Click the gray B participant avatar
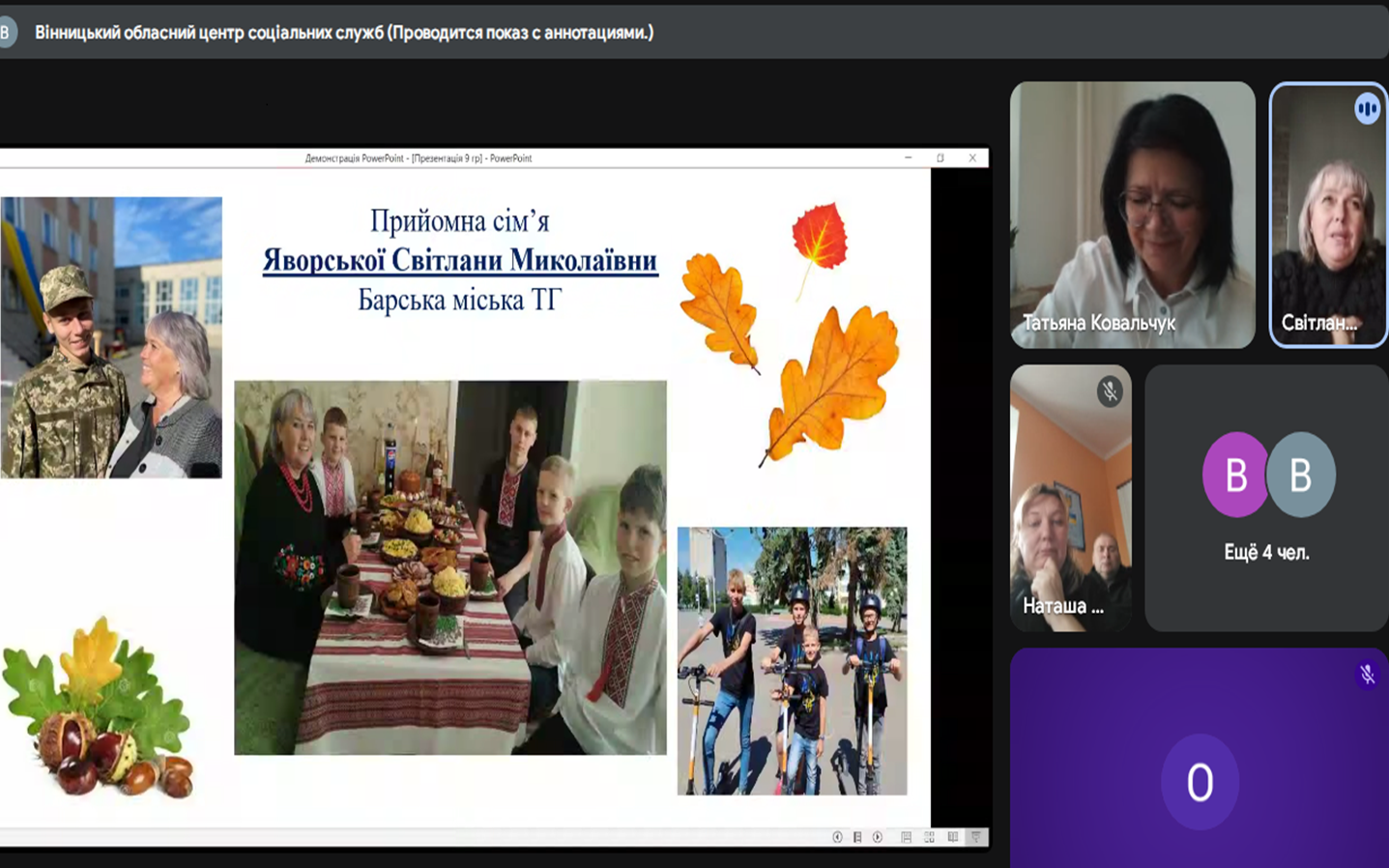The image size is (1389, 868). (1302, 475)
